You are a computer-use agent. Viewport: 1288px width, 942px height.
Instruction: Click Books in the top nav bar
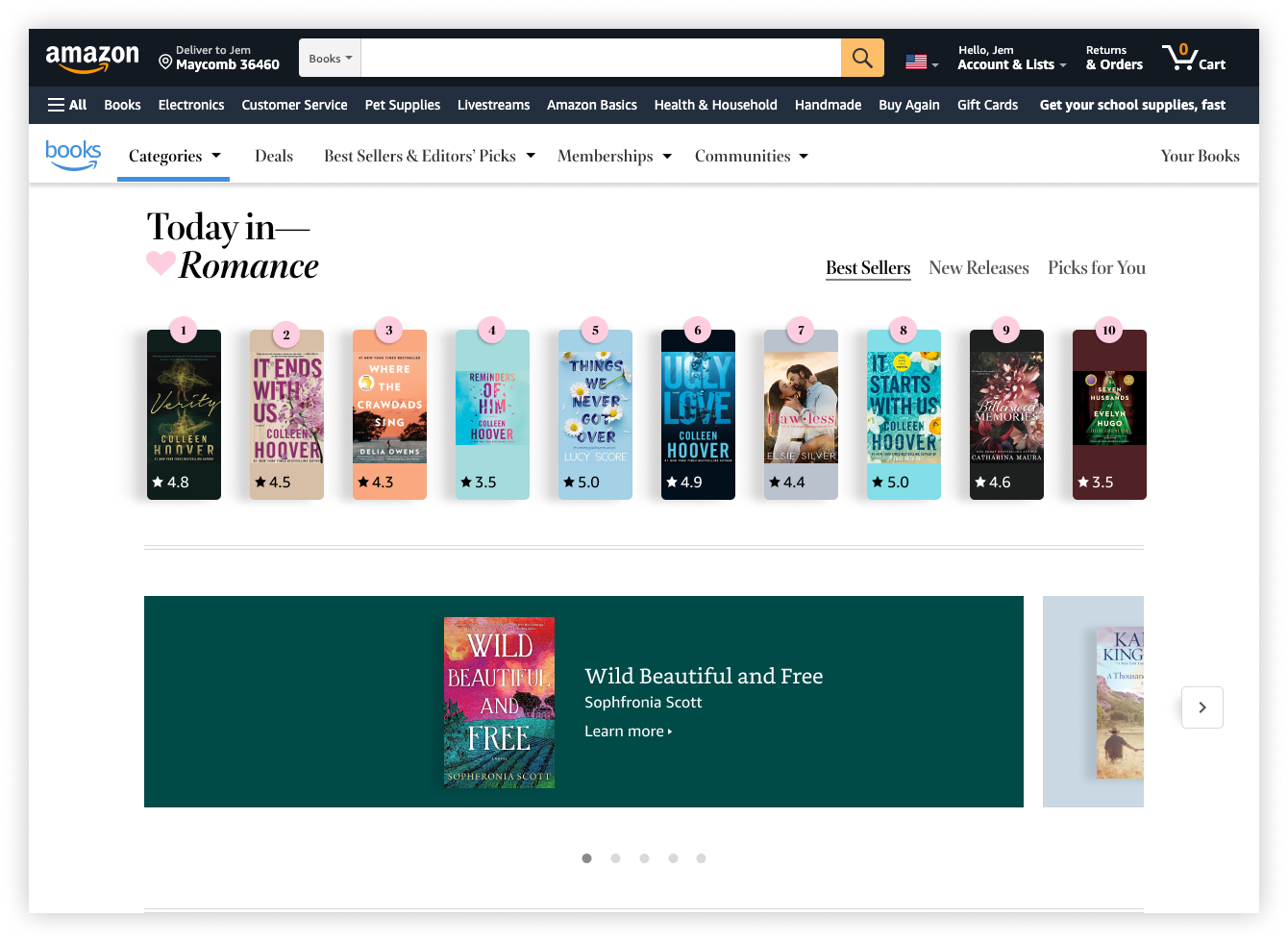point(122,105)
